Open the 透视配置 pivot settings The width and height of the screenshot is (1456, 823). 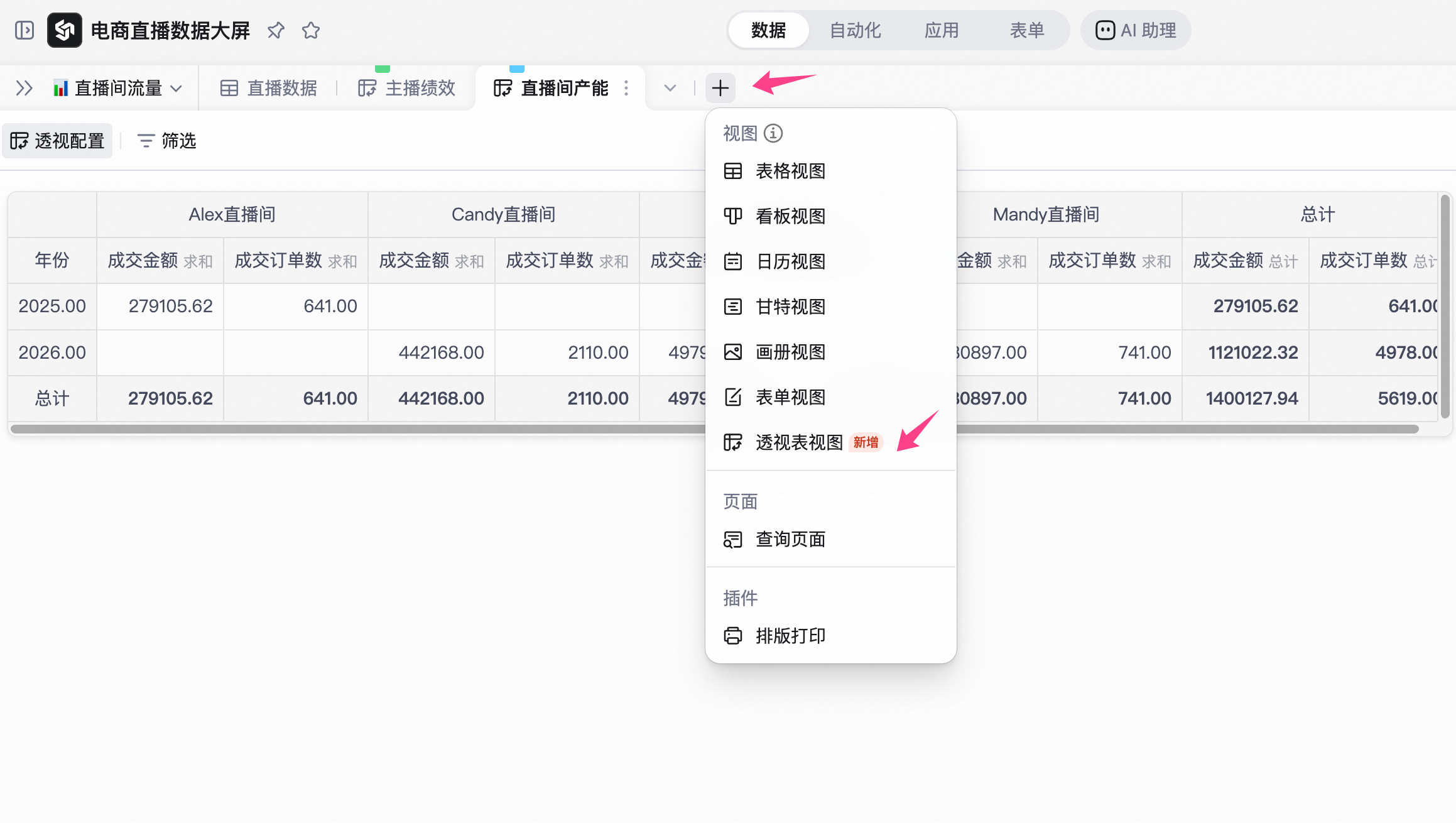(57, 141)
